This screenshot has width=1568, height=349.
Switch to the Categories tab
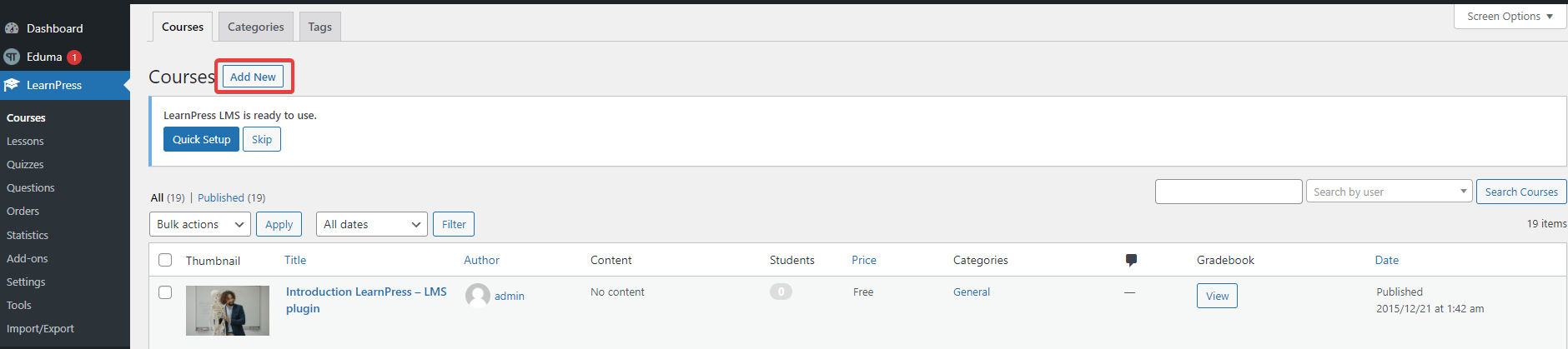(x=255, y=27)
